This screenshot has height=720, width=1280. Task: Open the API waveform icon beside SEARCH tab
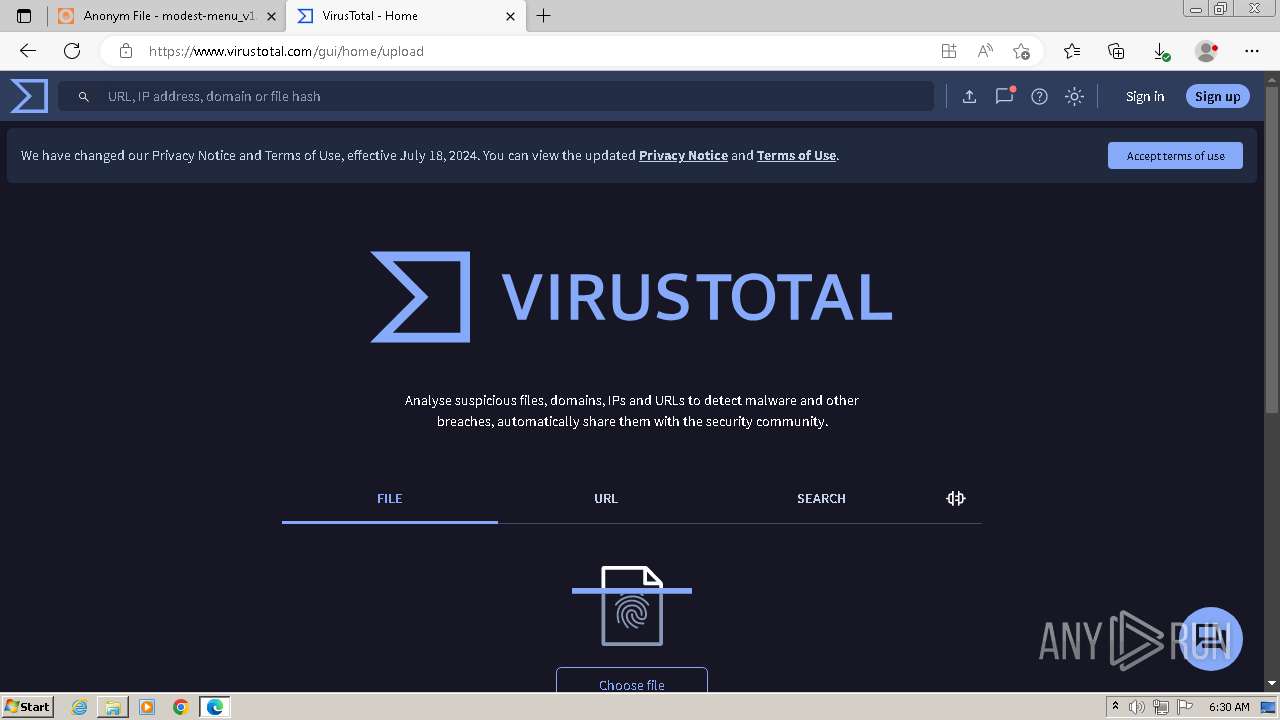pos(956,498)
